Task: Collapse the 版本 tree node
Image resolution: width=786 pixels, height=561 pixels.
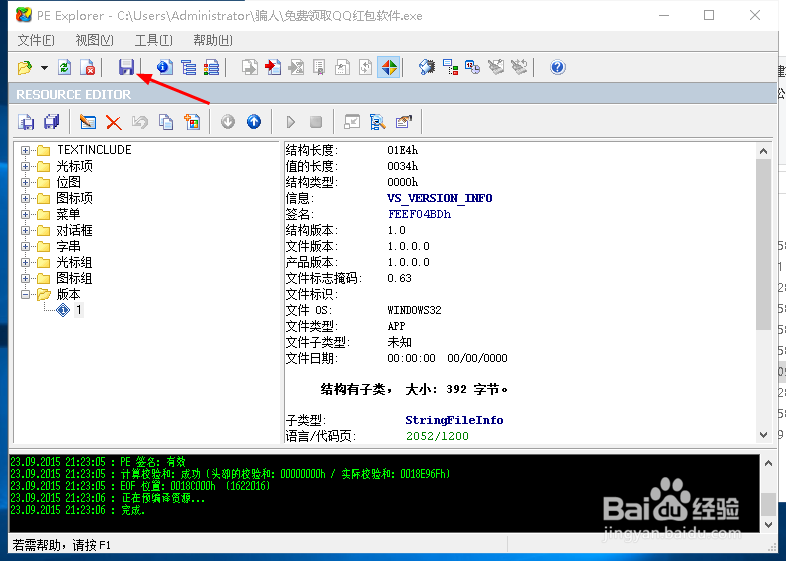Action: coord(25,294)
